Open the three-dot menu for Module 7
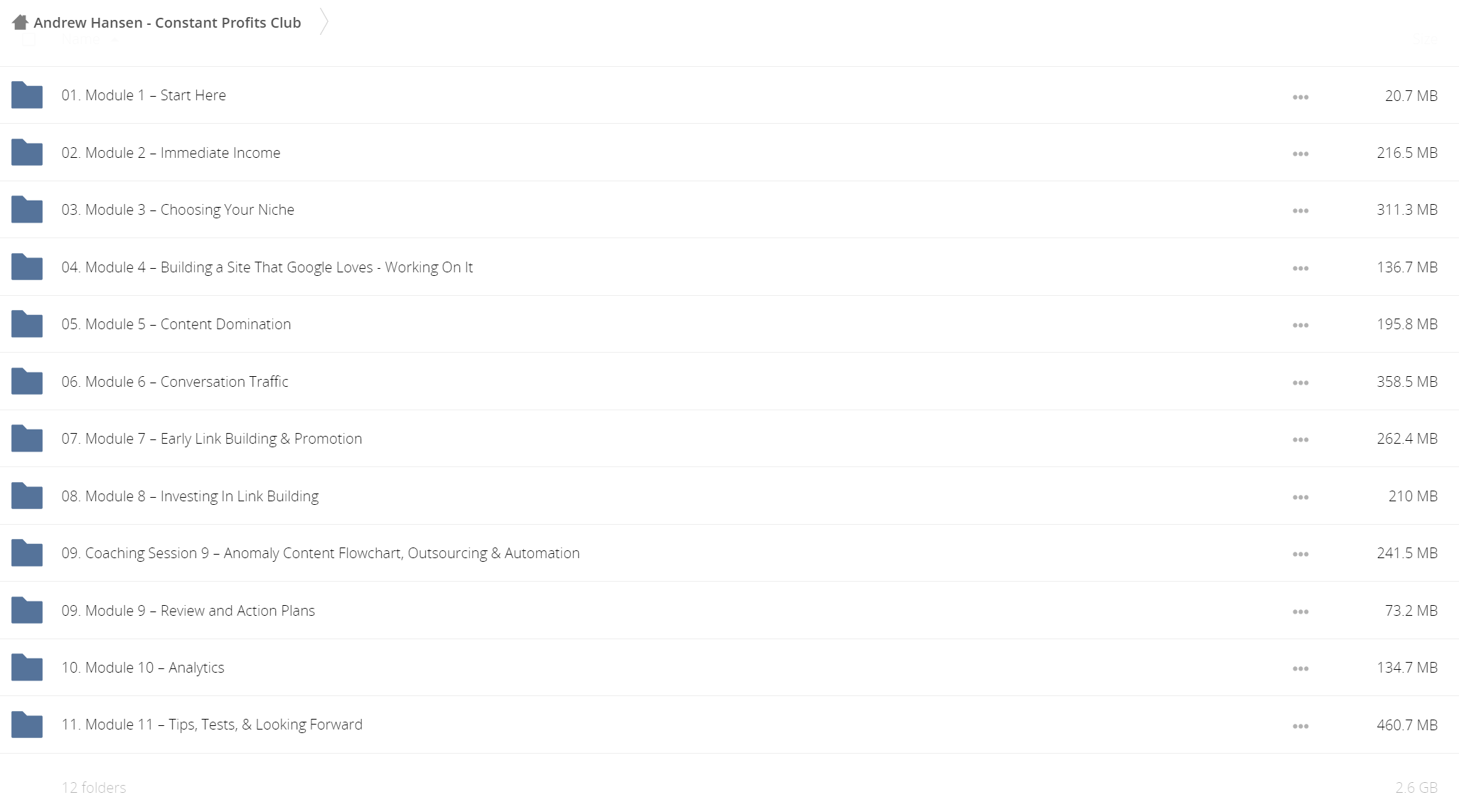 (1300, 439)
